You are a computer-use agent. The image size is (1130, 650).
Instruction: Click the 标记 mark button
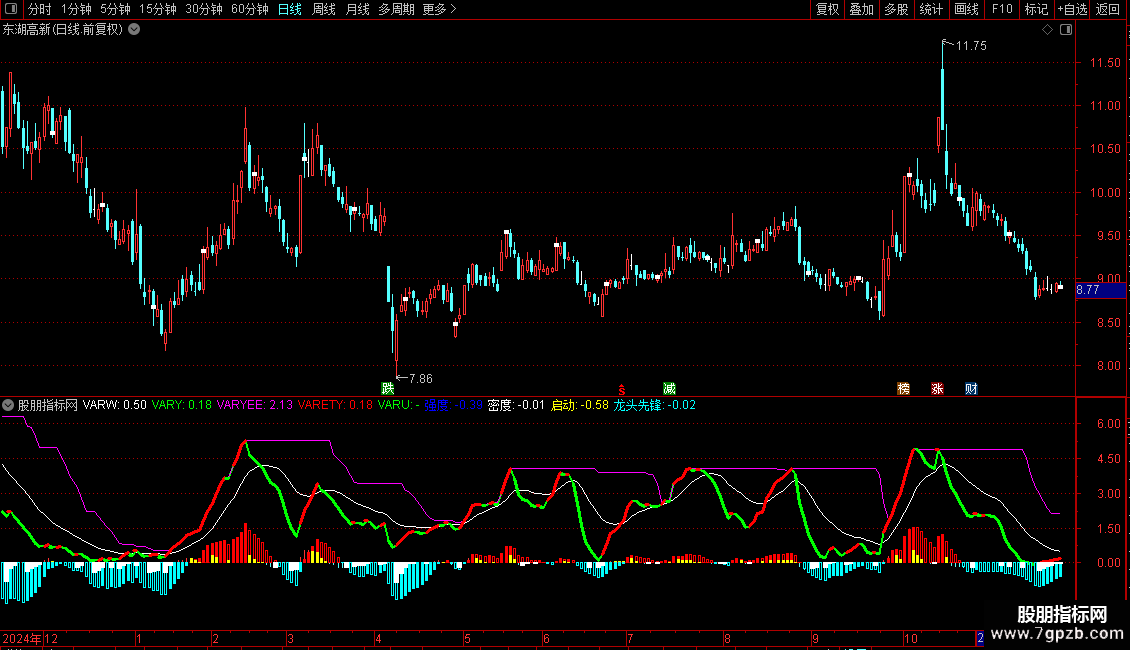coord(1036,9)
